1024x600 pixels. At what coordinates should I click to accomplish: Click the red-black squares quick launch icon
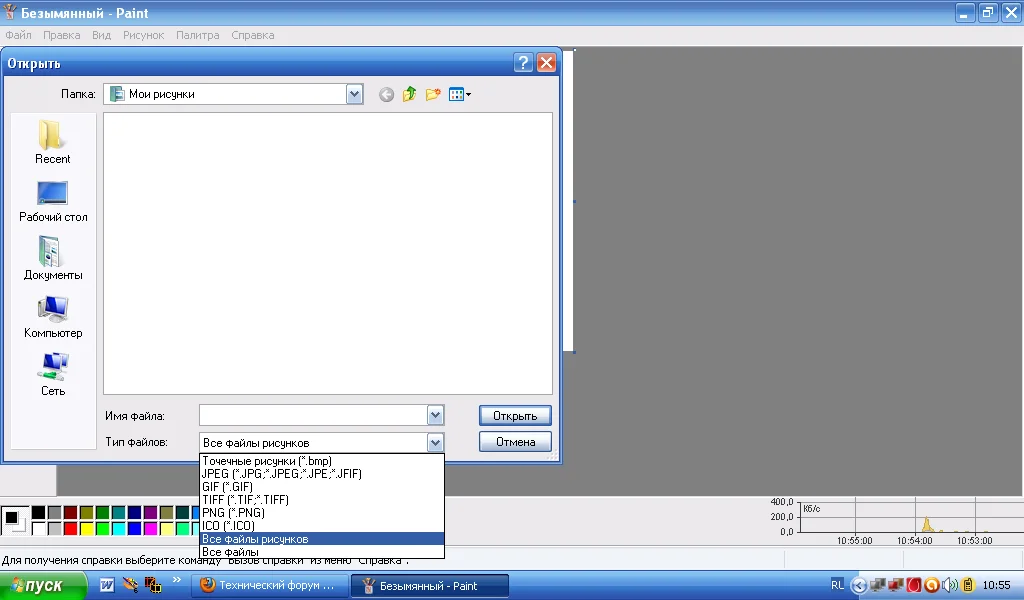coord(153,586)
